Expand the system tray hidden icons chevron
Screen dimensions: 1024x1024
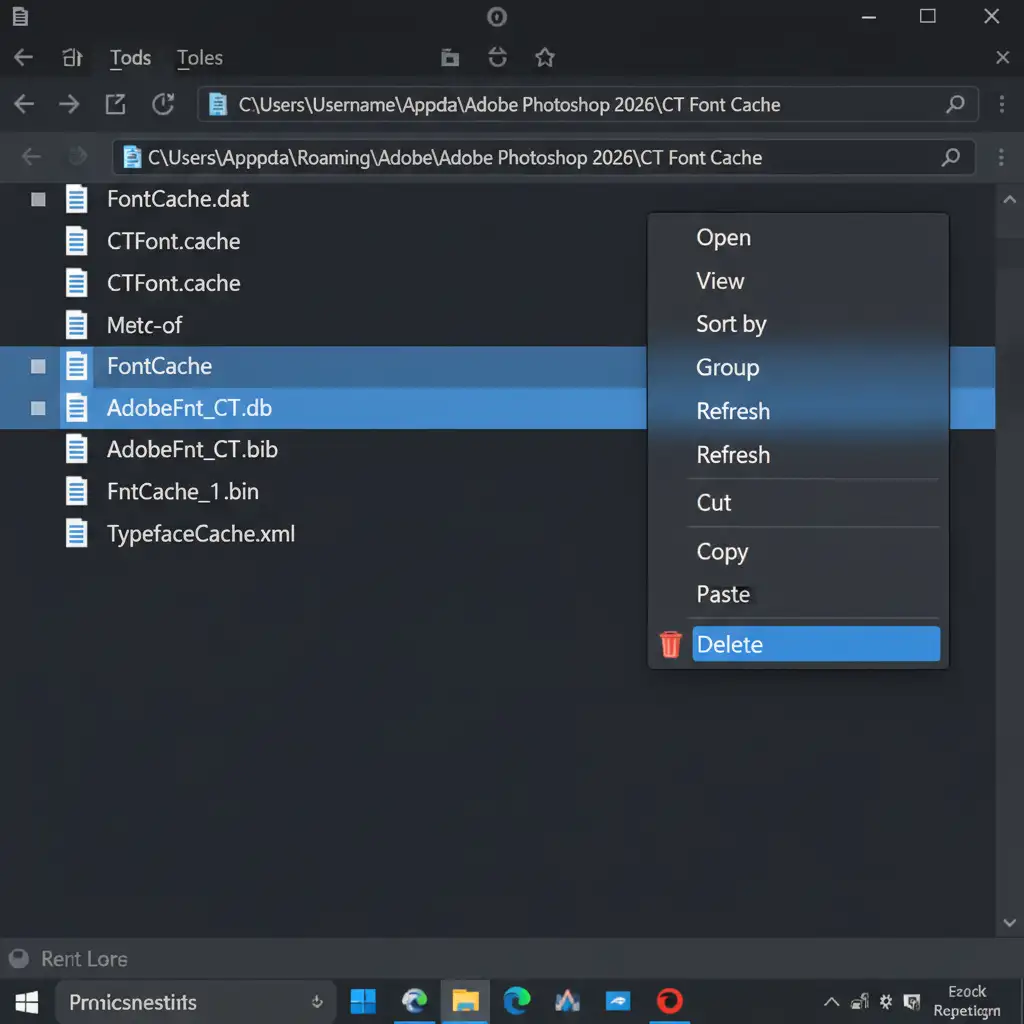point(831,1001)
